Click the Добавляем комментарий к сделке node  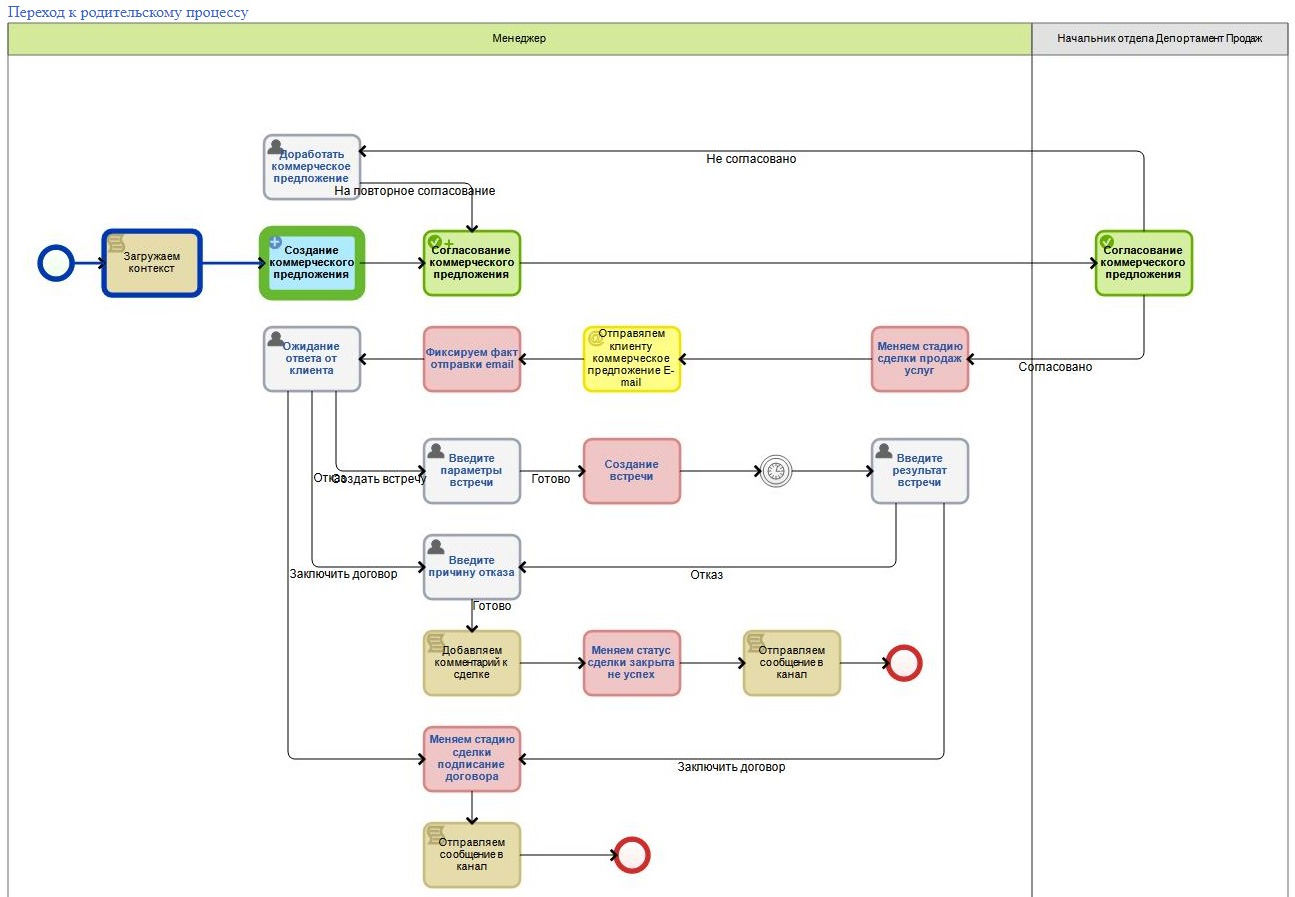(472, 663)
